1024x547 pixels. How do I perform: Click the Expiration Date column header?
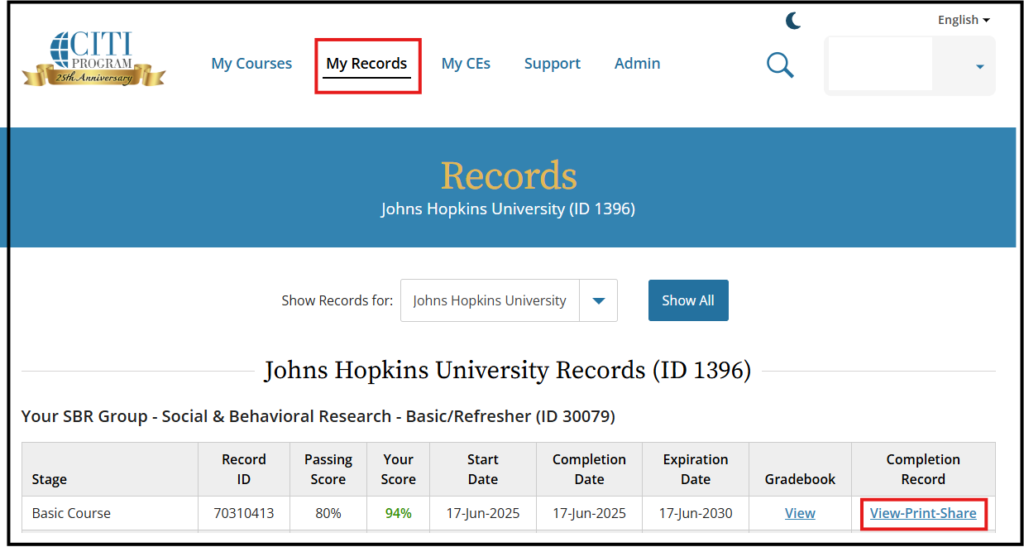coord(696,469)
